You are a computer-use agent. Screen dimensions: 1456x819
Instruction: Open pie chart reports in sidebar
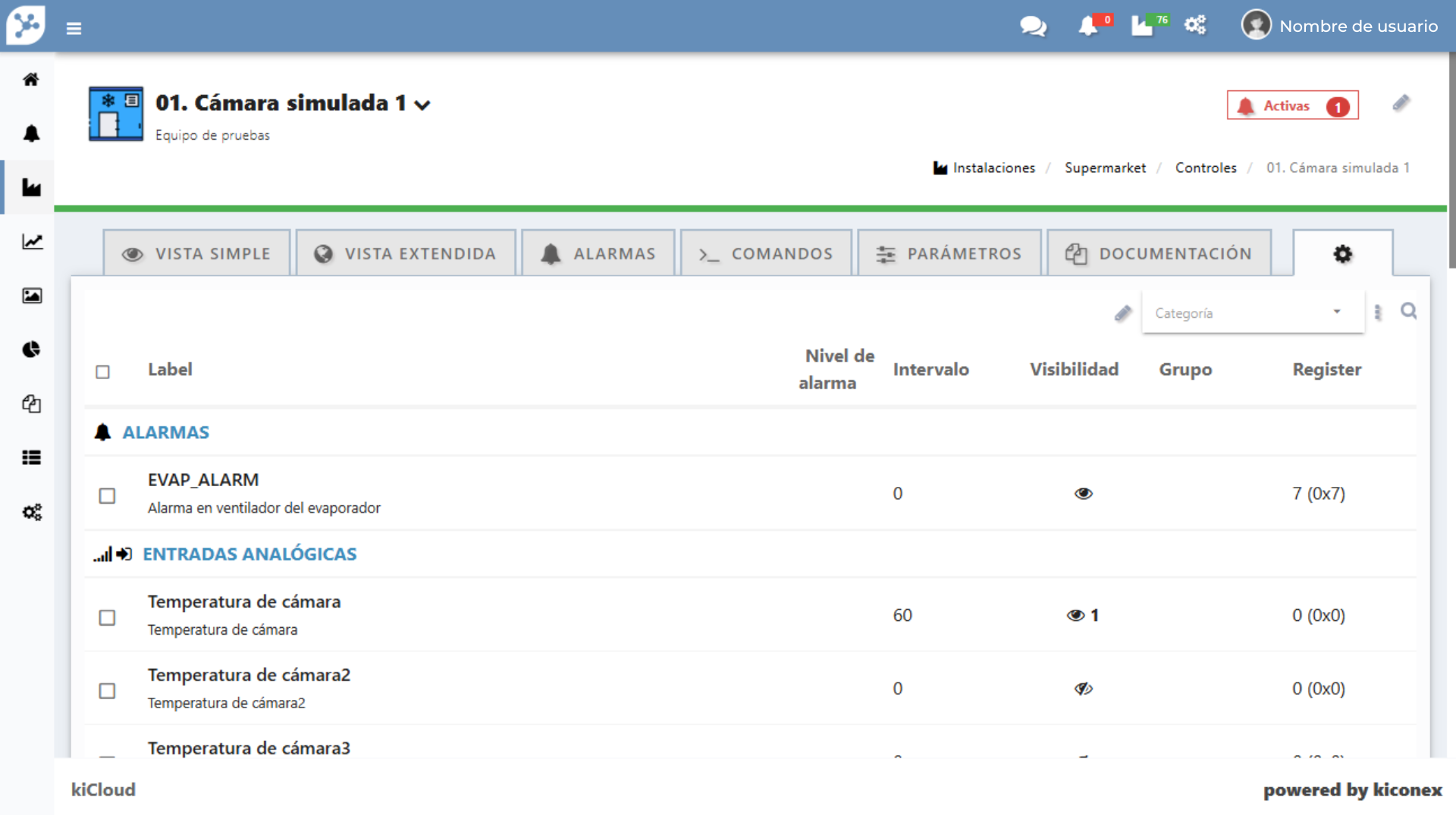[31, 350]
